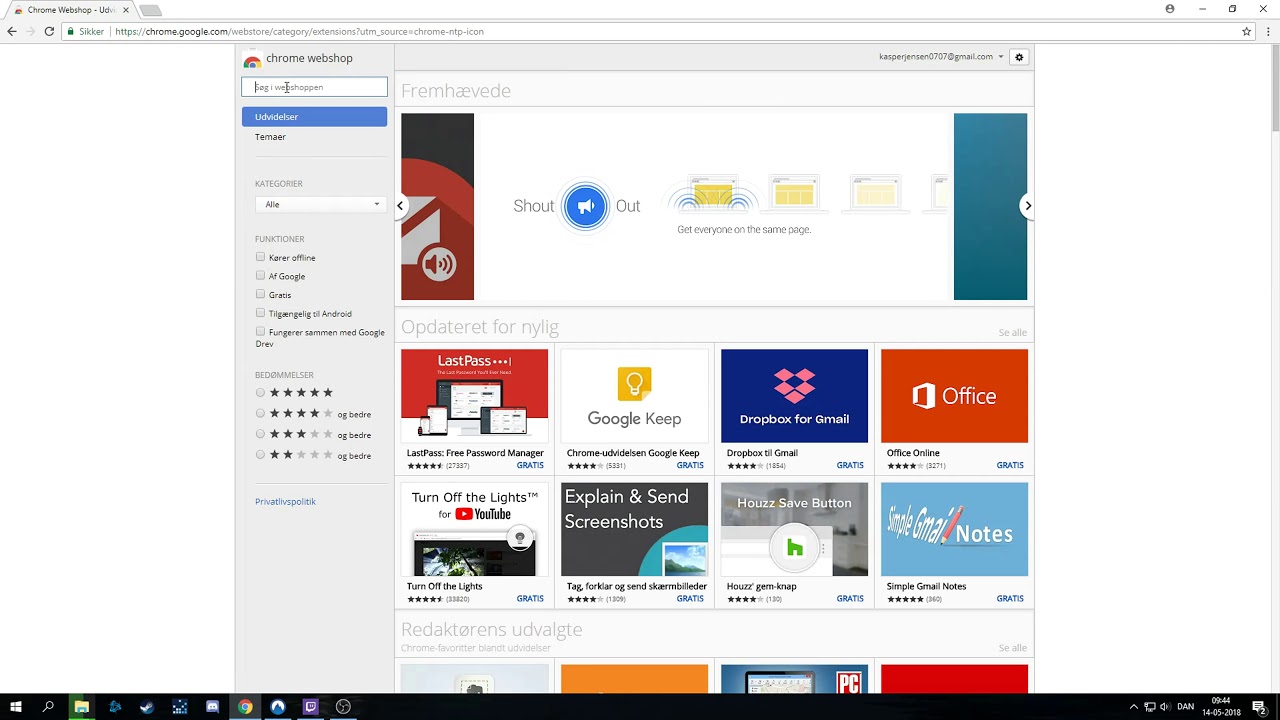Switch to the 'Temaer' section

[x=270, y=137]
